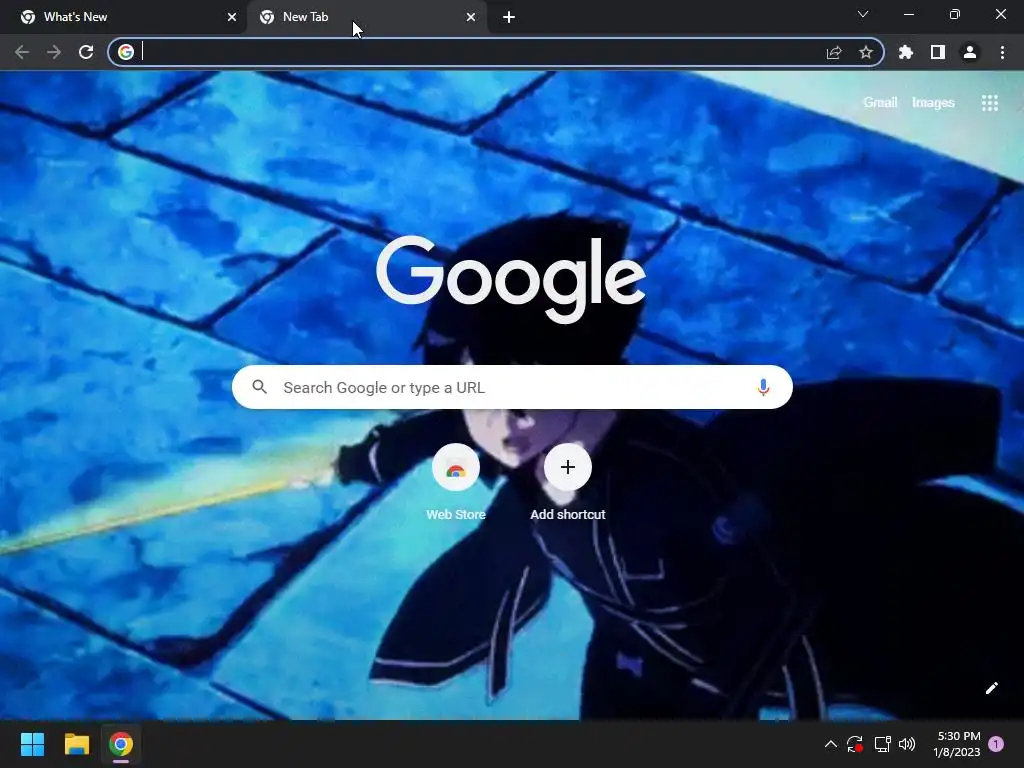
Task: Click the Google icon in address bar
Action: click(126, 52)
